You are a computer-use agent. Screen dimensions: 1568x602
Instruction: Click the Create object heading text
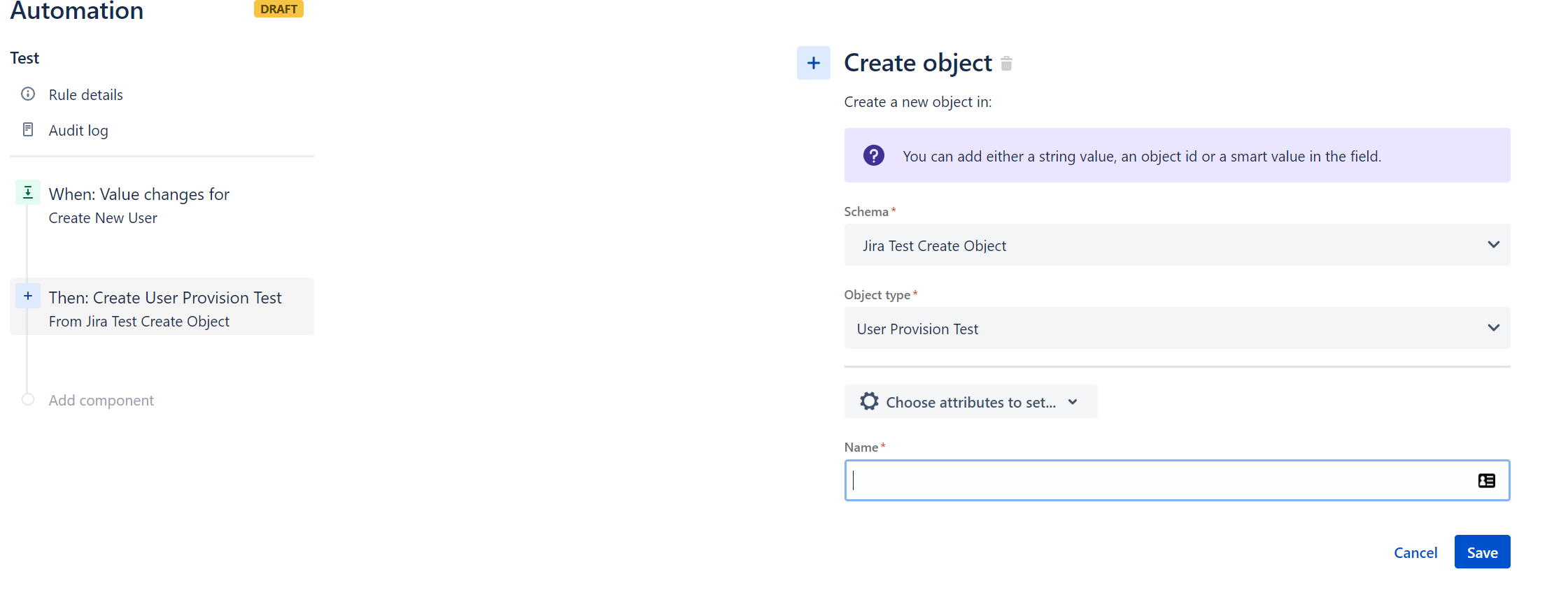[x=918, y=63]
